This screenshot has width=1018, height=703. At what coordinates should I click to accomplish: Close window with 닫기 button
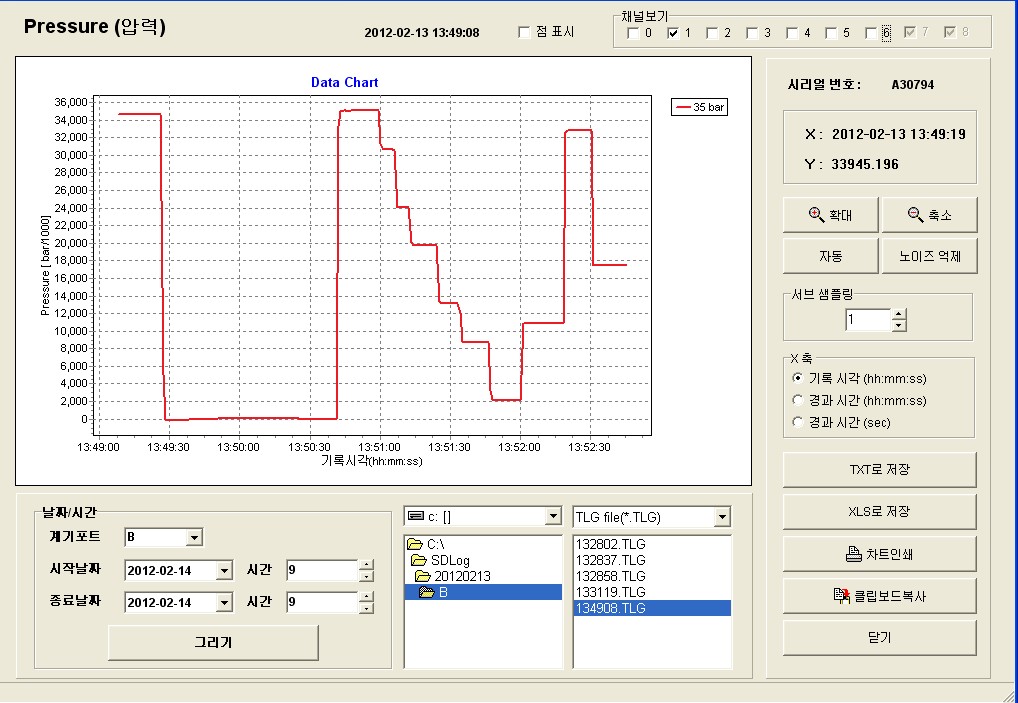tap(879, 637)
